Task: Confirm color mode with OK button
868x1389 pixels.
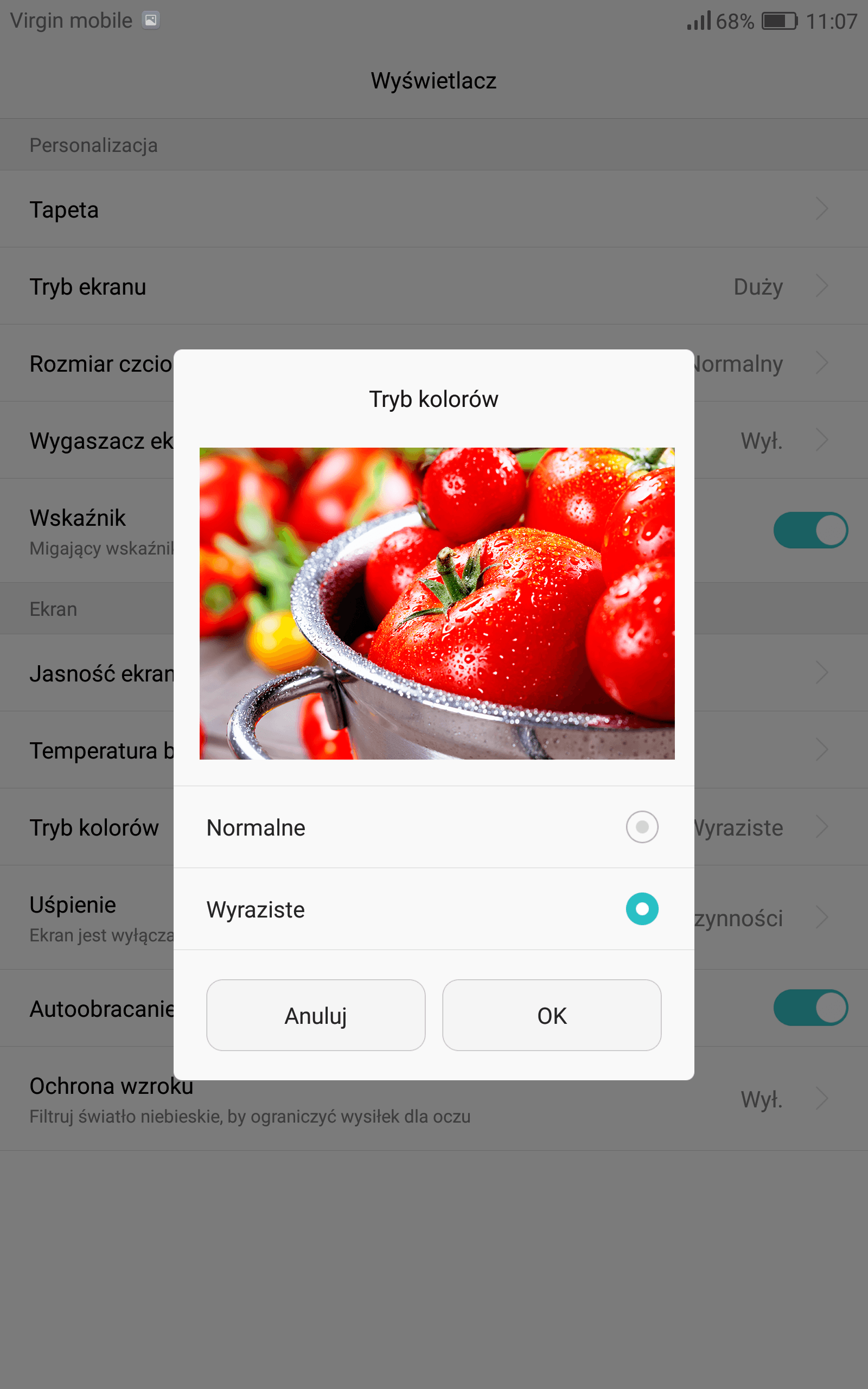Action: tap(552, 1015)
